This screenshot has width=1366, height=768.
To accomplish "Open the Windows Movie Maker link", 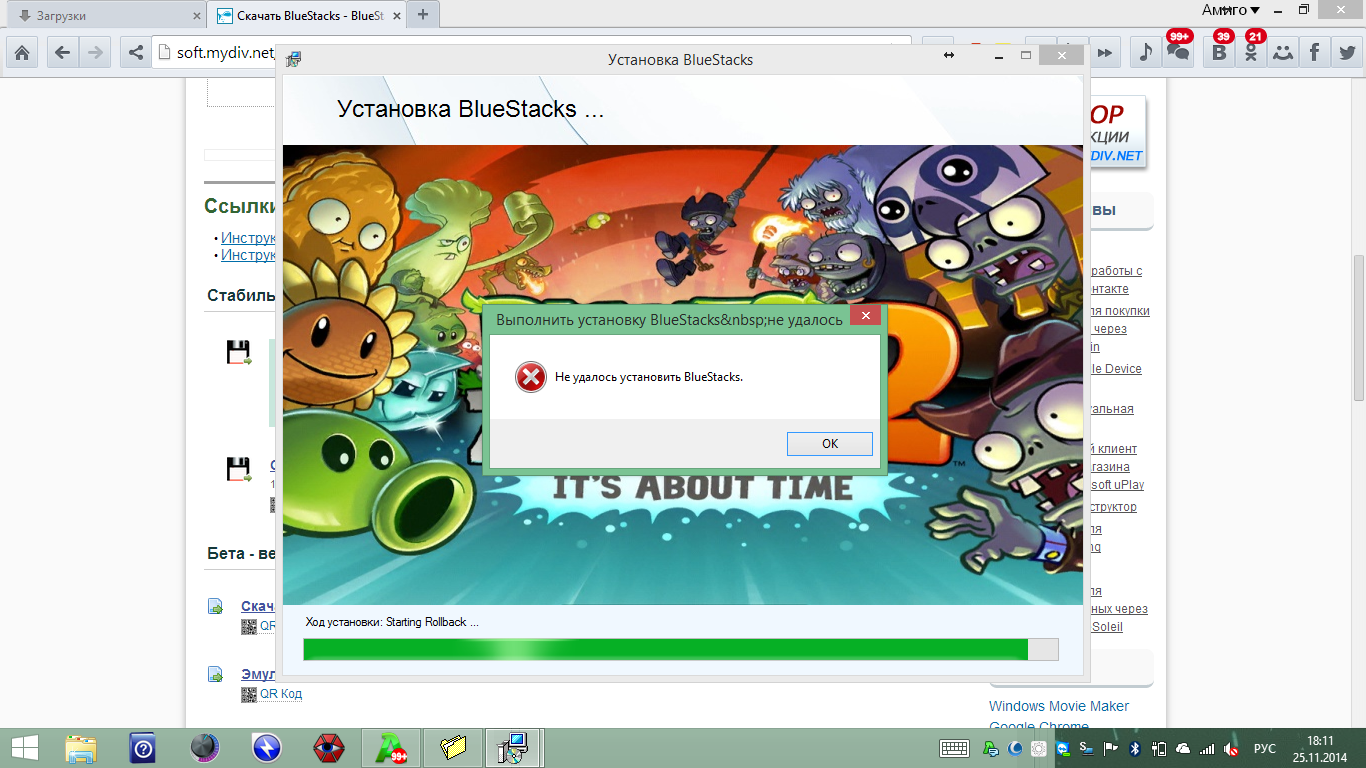I will [x=1059, y=706].
